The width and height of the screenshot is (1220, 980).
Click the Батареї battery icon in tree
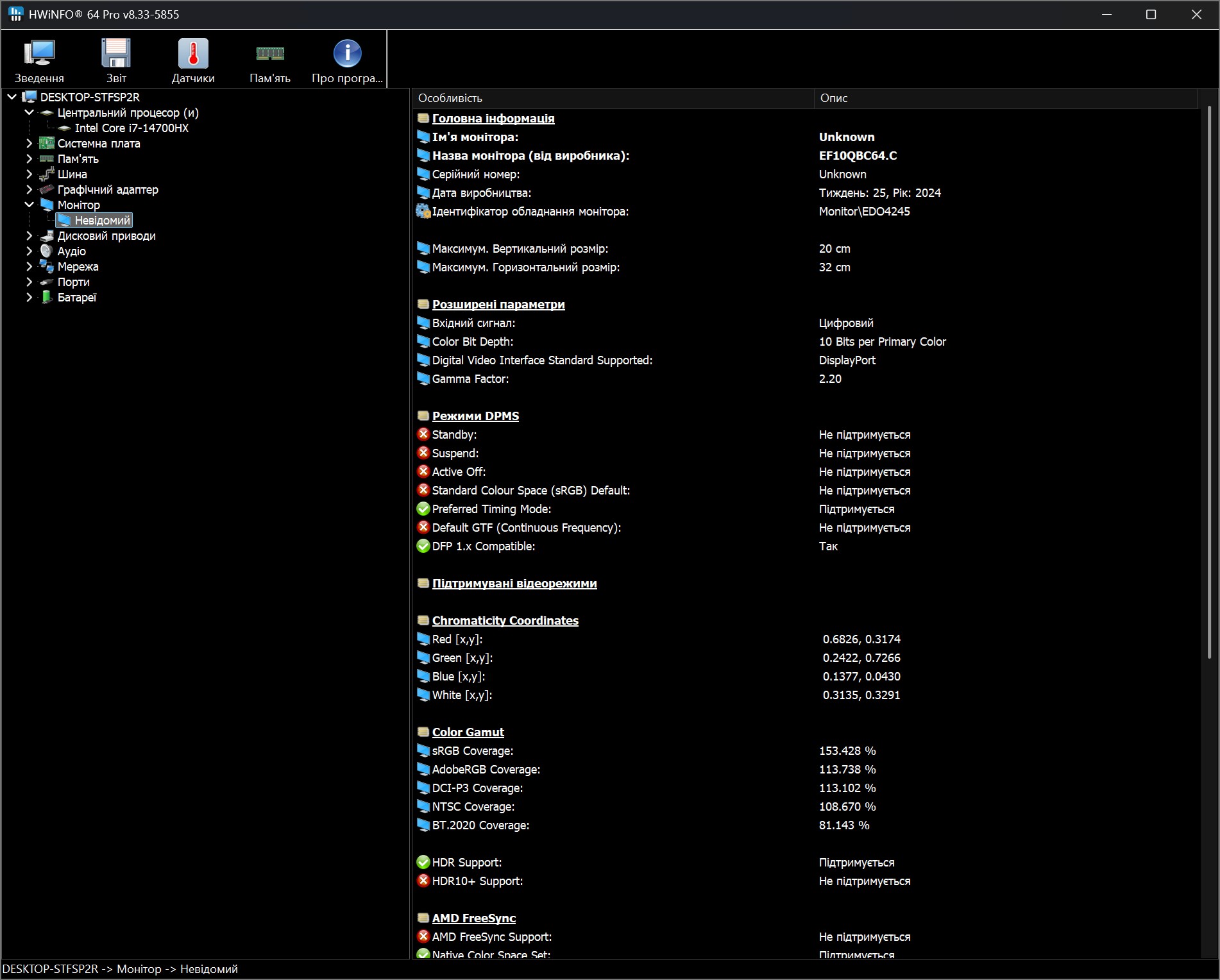[47, 297]
